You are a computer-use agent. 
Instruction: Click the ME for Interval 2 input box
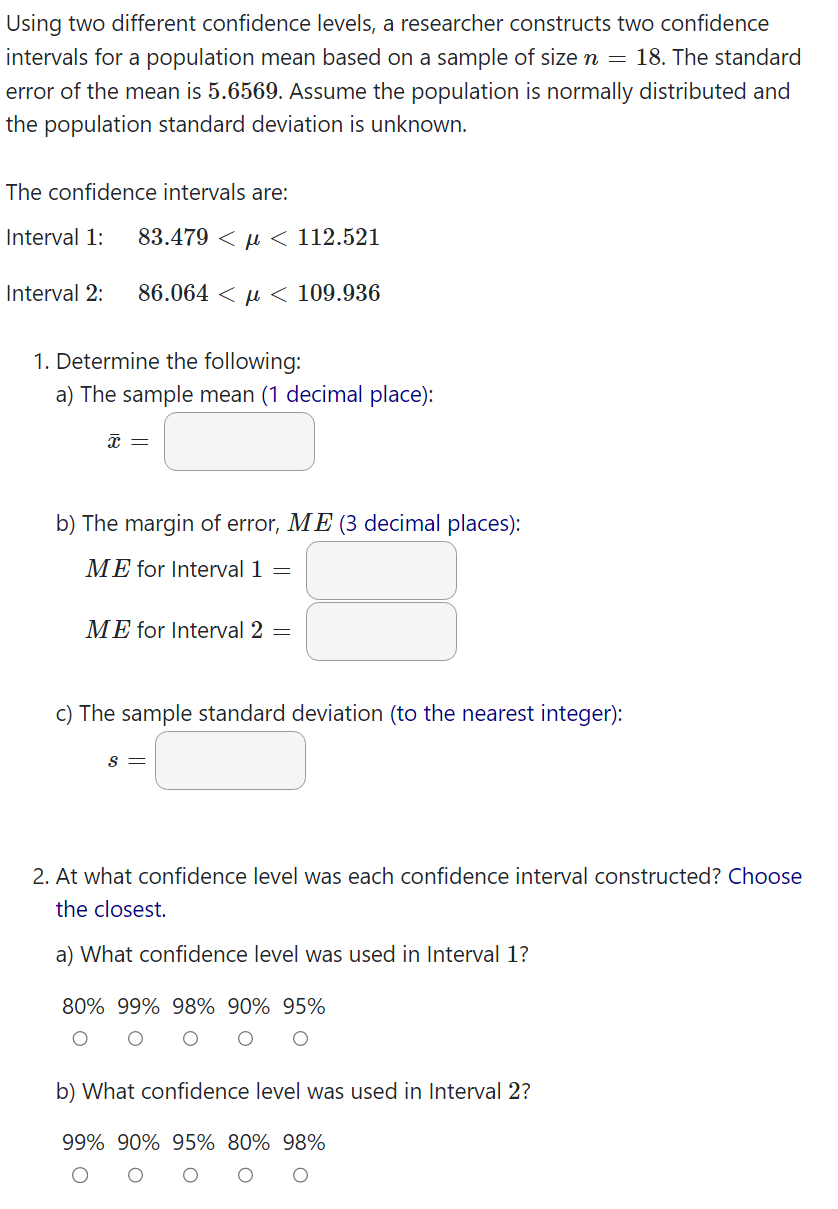[381, 631]
